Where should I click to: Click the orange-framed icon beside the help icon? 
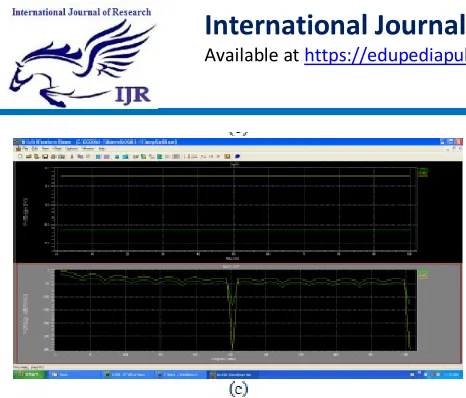pos(227,156)
